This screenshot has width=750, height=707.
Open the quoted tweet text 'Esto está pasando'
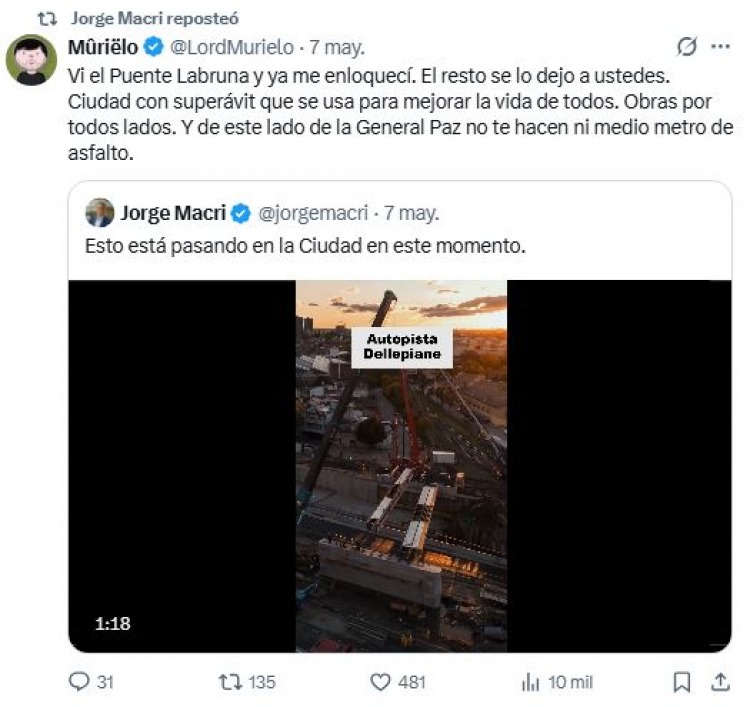(x=305, y=246)
